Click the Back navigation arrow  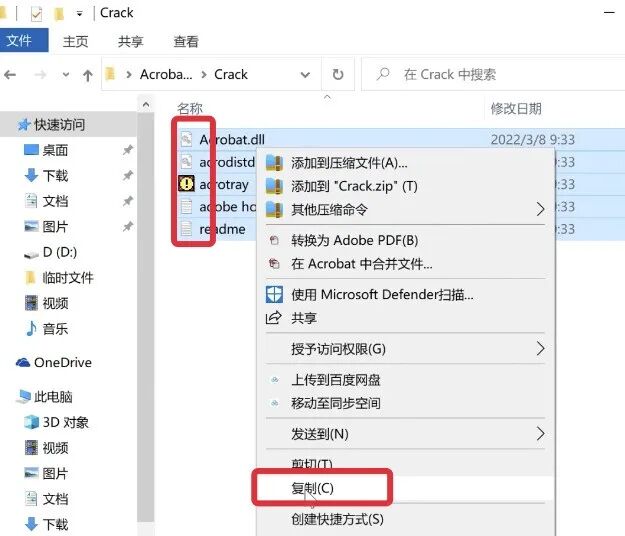[10, 75]
